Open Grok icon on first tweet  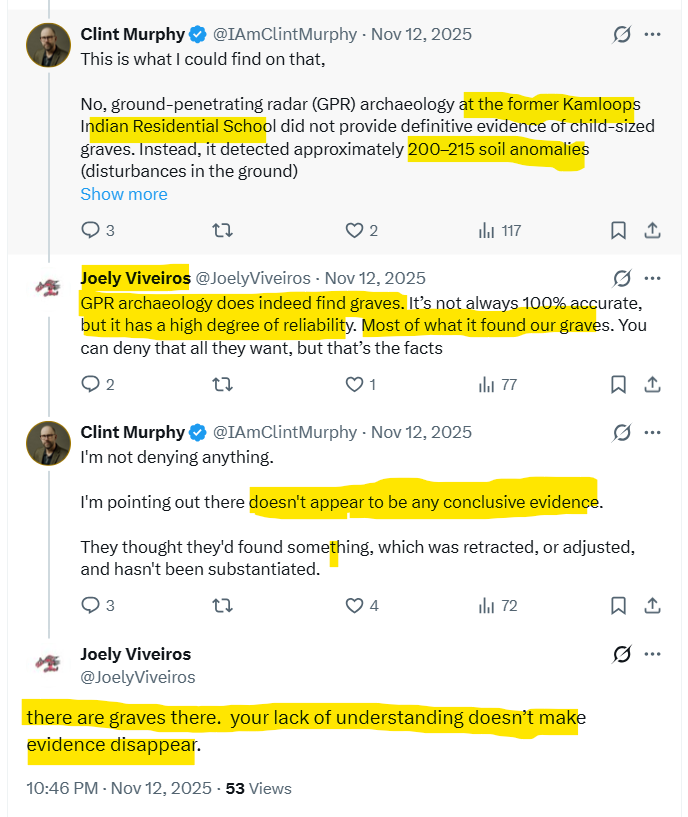(621, 34)
